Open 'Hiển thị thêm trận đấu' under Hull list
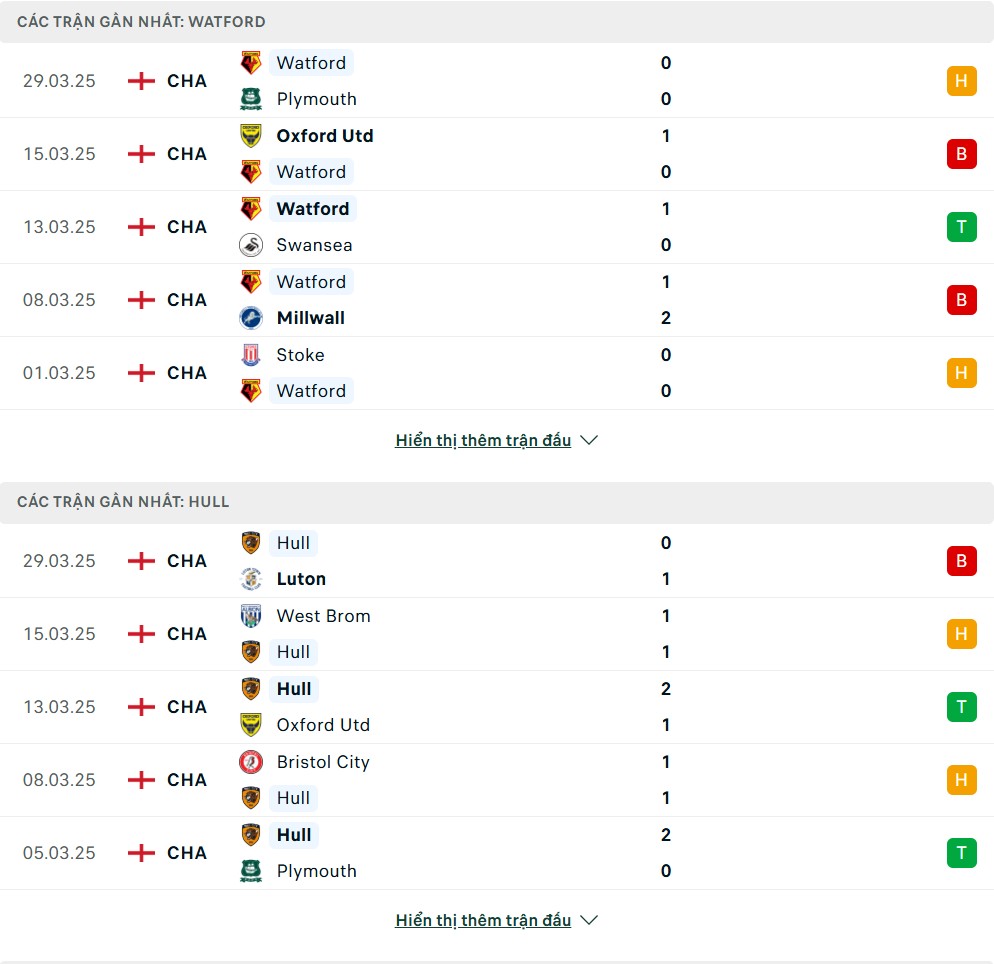994x964 pixels. tap(483, 920)
